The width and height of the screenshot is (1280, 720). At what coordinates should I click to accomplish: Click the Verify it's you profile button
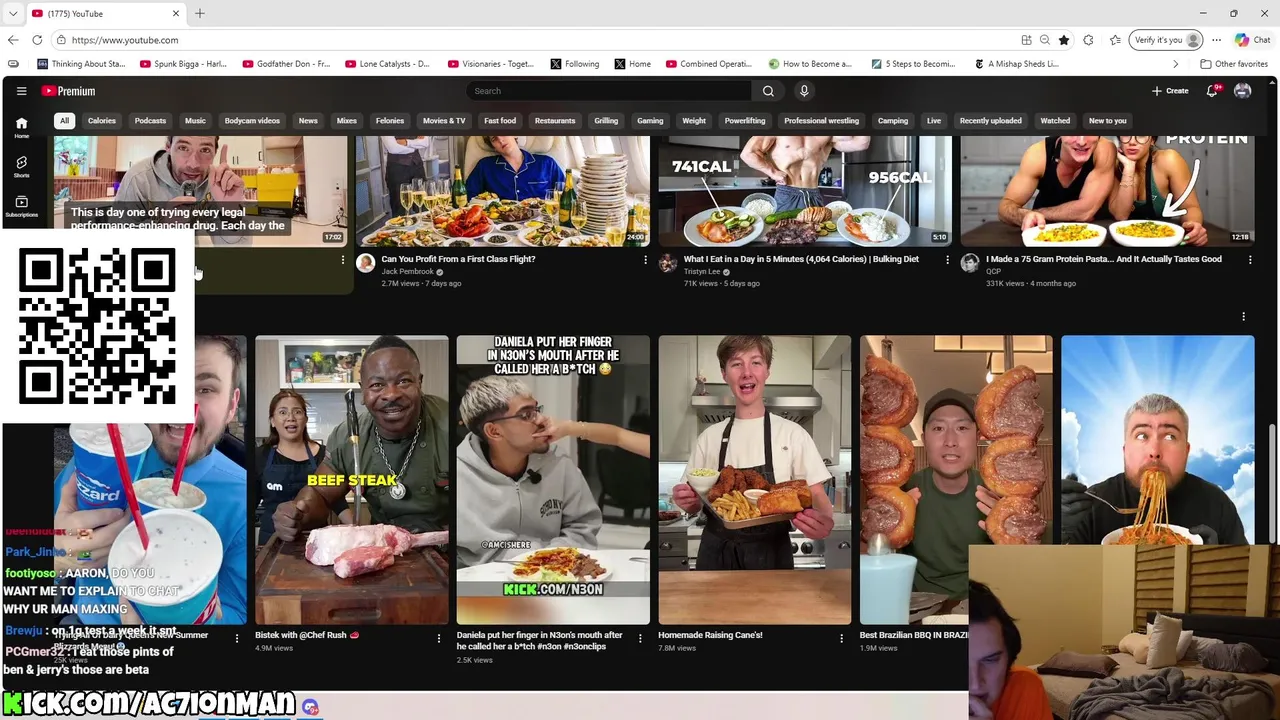(1166, 40)
